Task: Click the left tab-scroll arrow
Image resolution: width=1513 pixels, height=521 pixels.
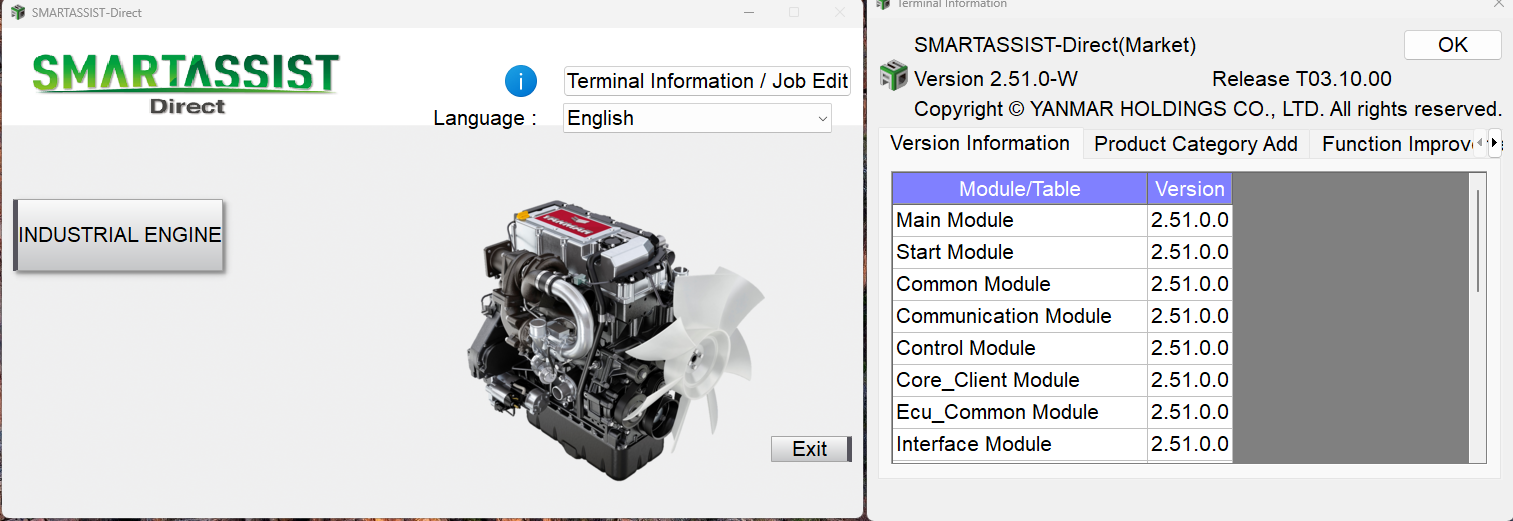Action: click(x=1481, y=143)
